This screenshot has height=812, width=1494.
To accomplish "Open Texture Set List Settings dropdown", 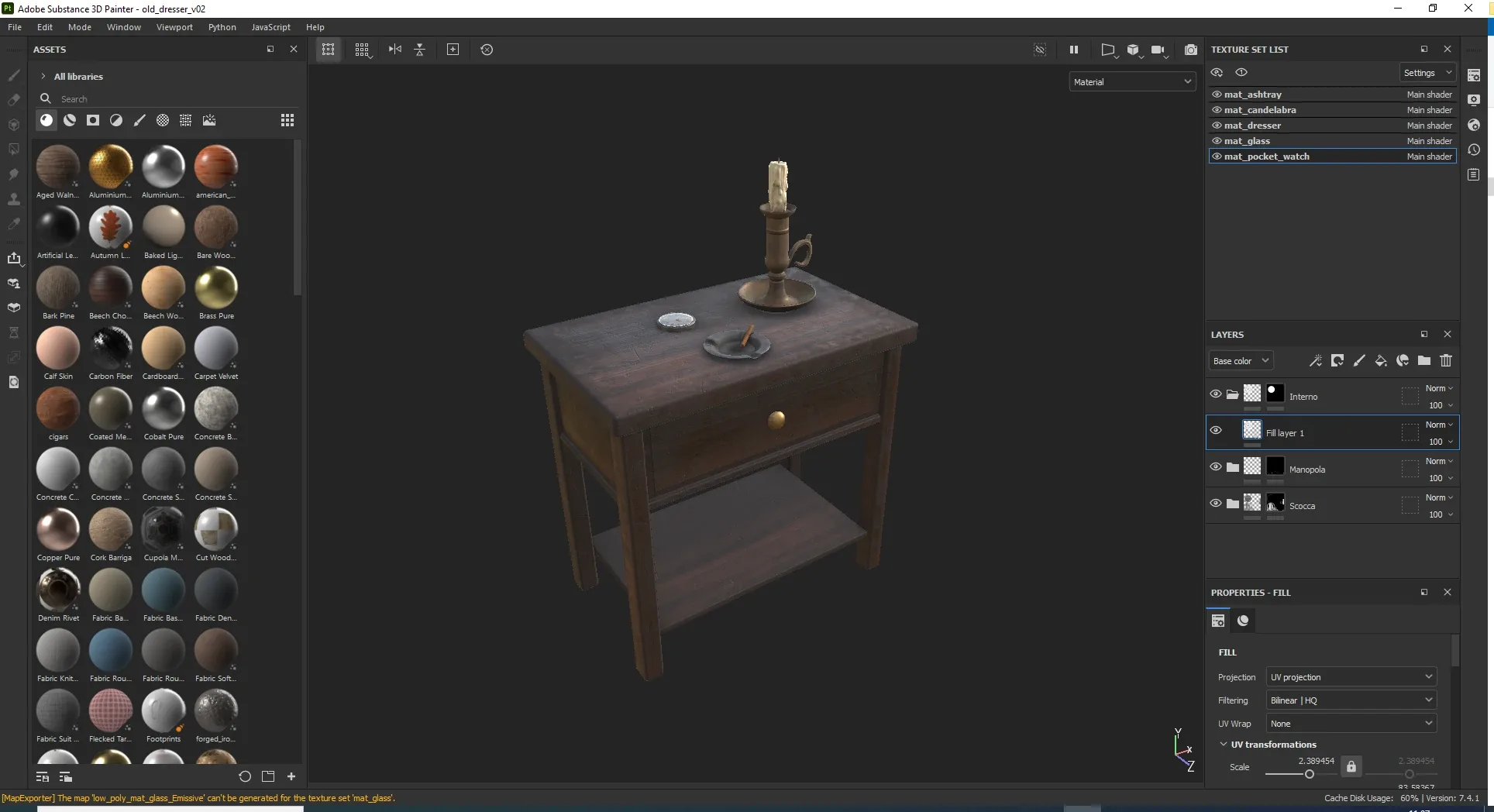I will pos(1427,73).
